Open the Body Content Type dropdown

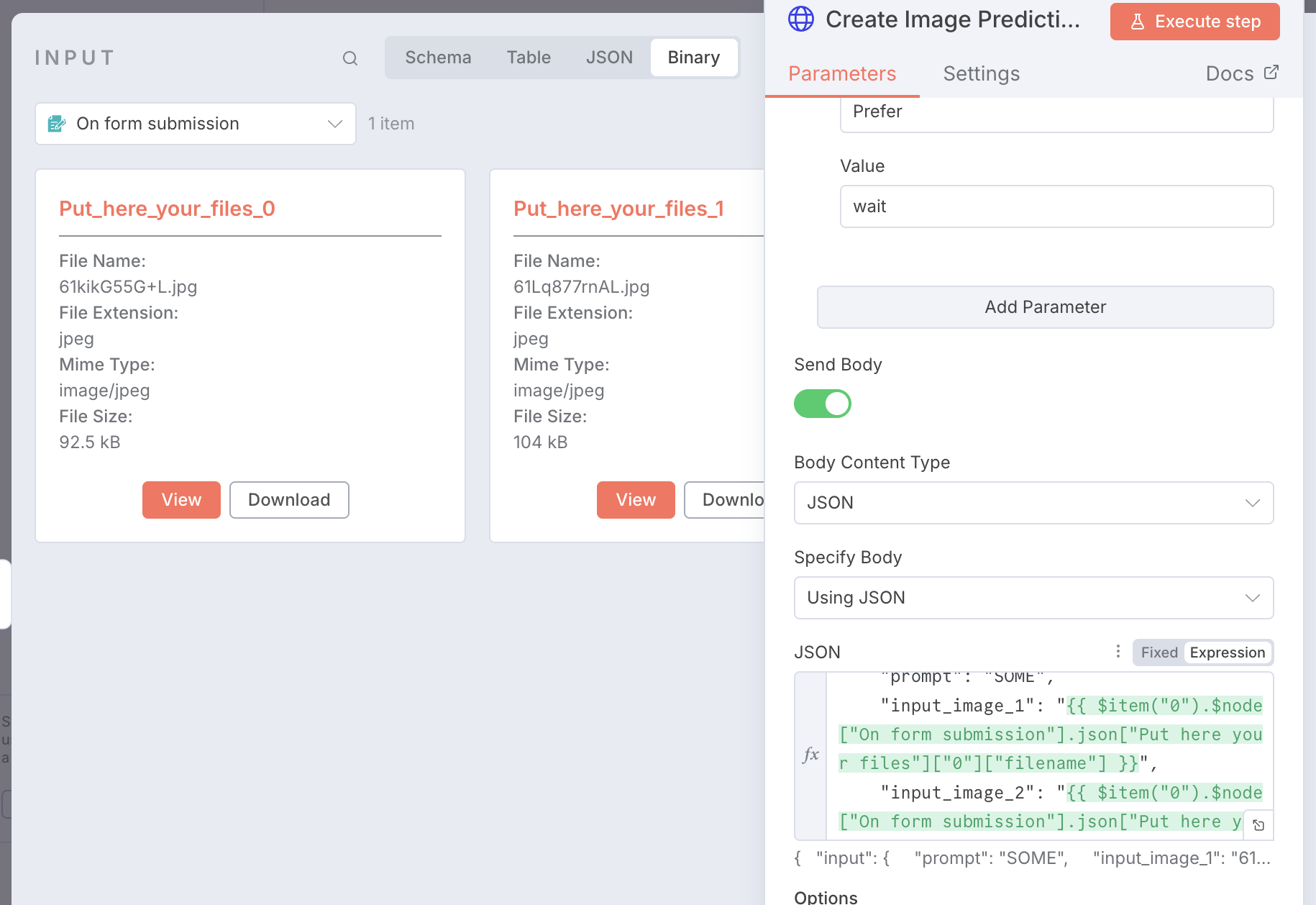1033,503
